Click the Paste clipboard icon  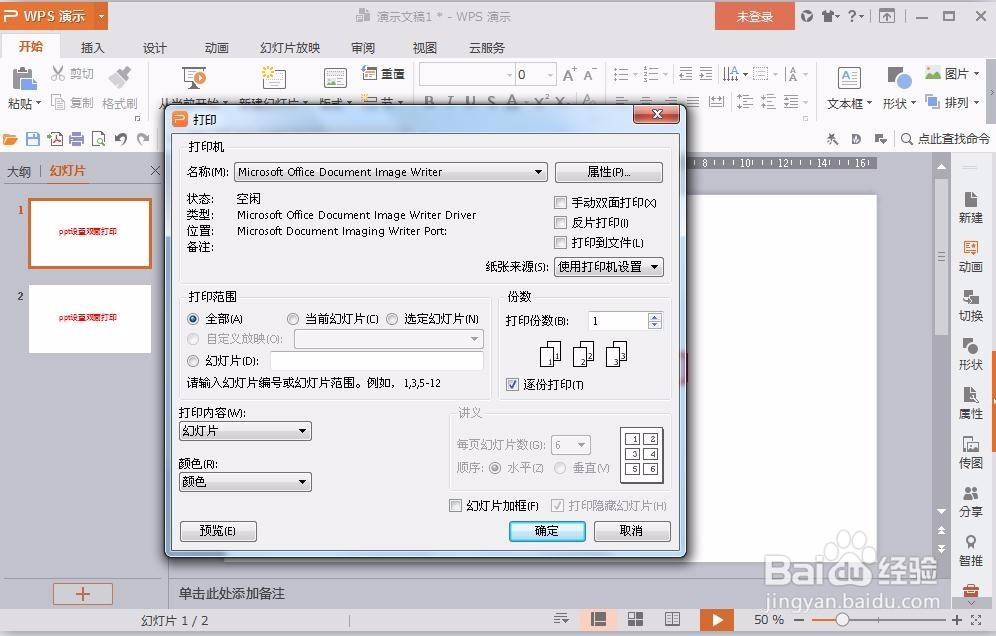click(24, 79)
